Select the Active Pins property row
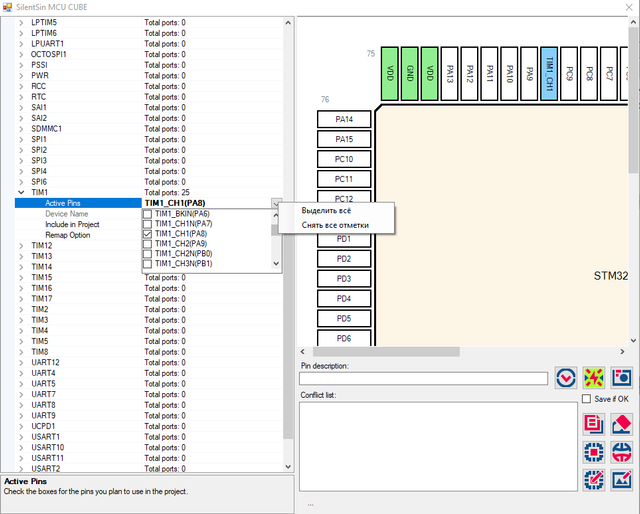Screen dimensions: 640x514 (x=149, y=203)
